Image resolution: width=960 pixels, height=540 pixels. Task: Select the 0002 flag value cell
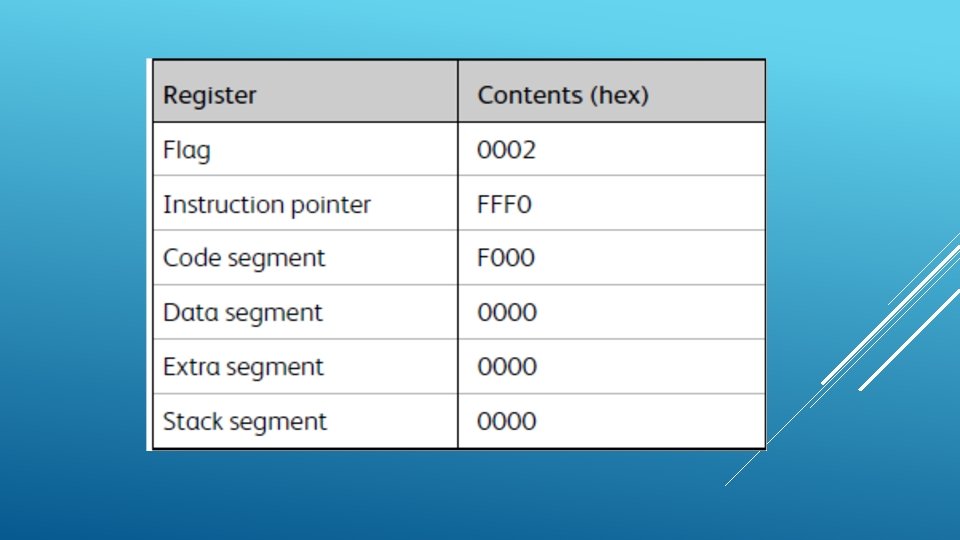pos(612,149)
